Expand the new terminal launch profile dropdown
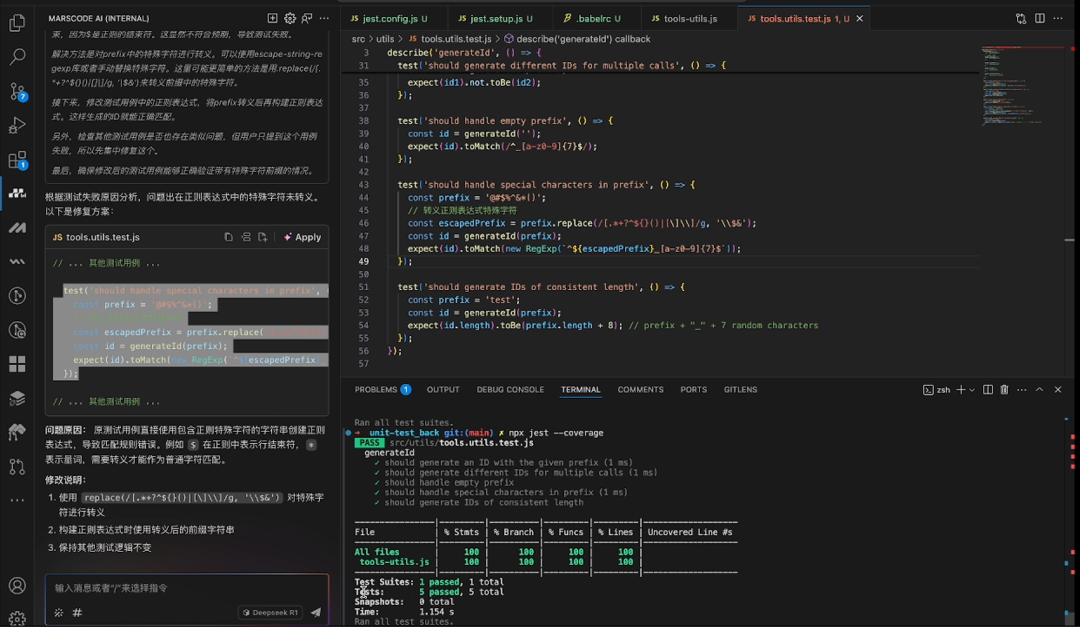The height and width of the screenshot is (627, 1080). tap(971, 390)
